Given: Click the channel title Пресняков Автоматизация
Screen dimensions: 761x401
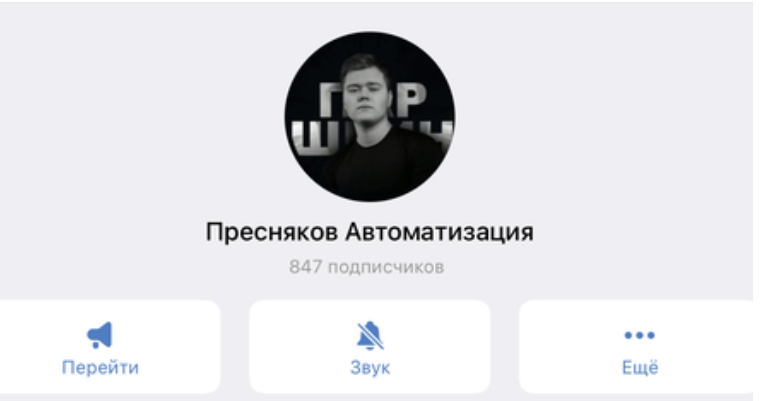Looking at the screenshot, I should point(370,232).
